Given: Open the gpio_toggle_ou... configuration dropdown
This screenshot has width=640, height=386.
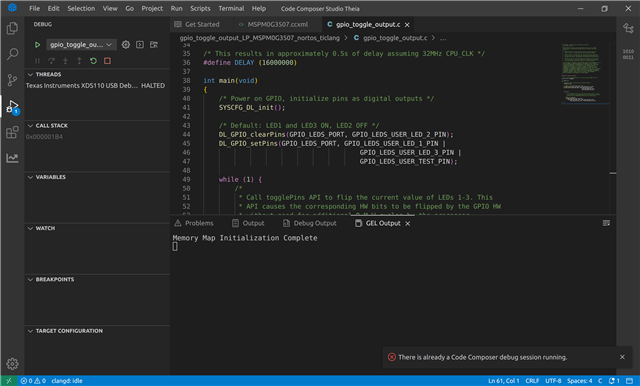Looking at the screenshot, I should point(81,44).
